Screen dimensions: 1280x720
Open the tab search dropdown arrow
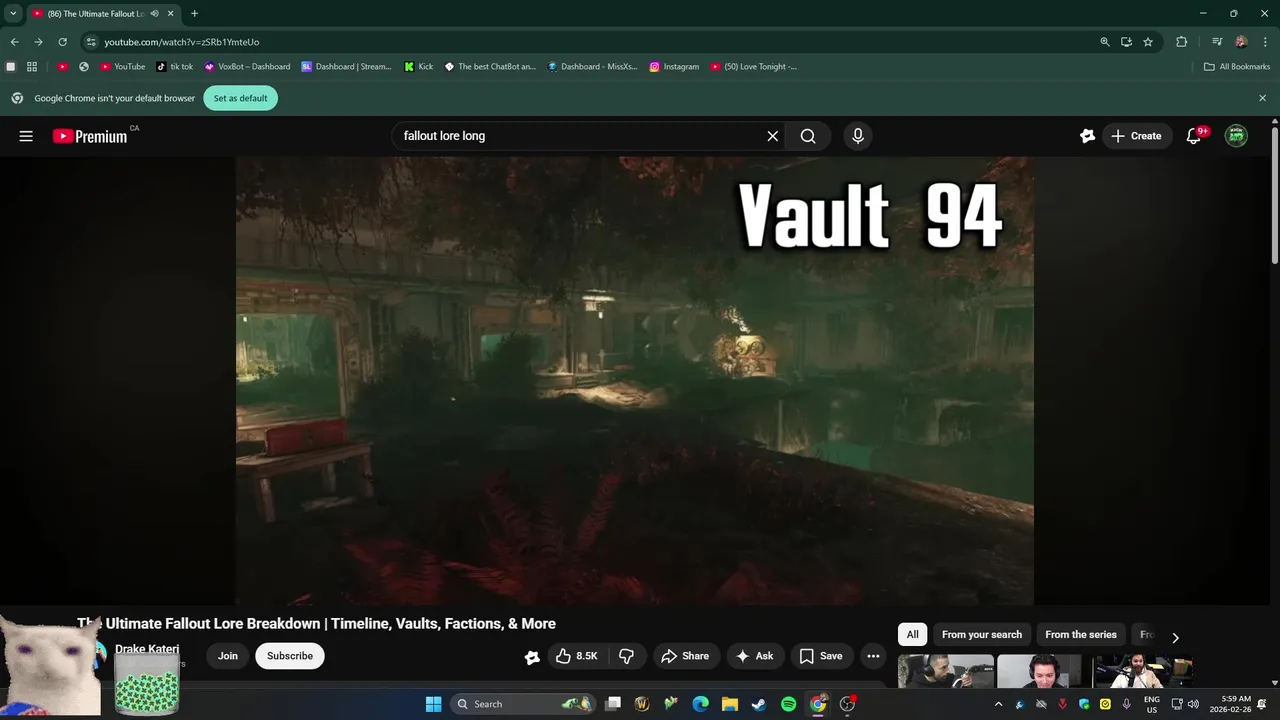coord(13,13)
